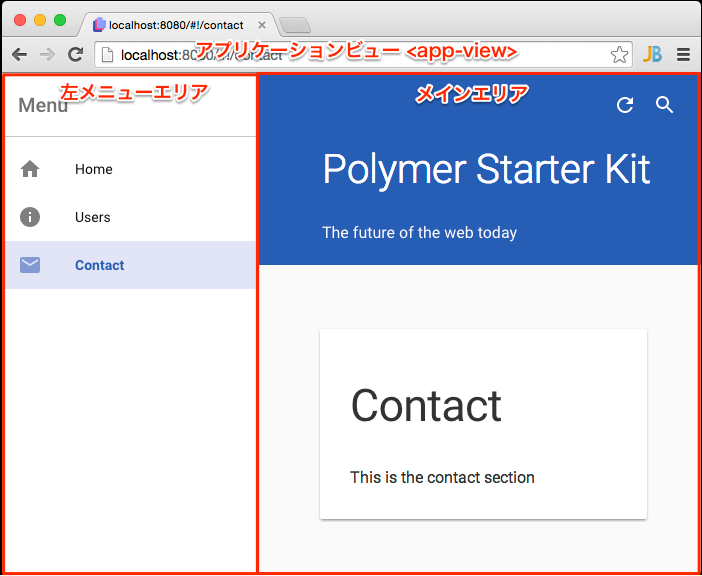
Task: Click the Contact envelope icon
Action: (30, 265)
